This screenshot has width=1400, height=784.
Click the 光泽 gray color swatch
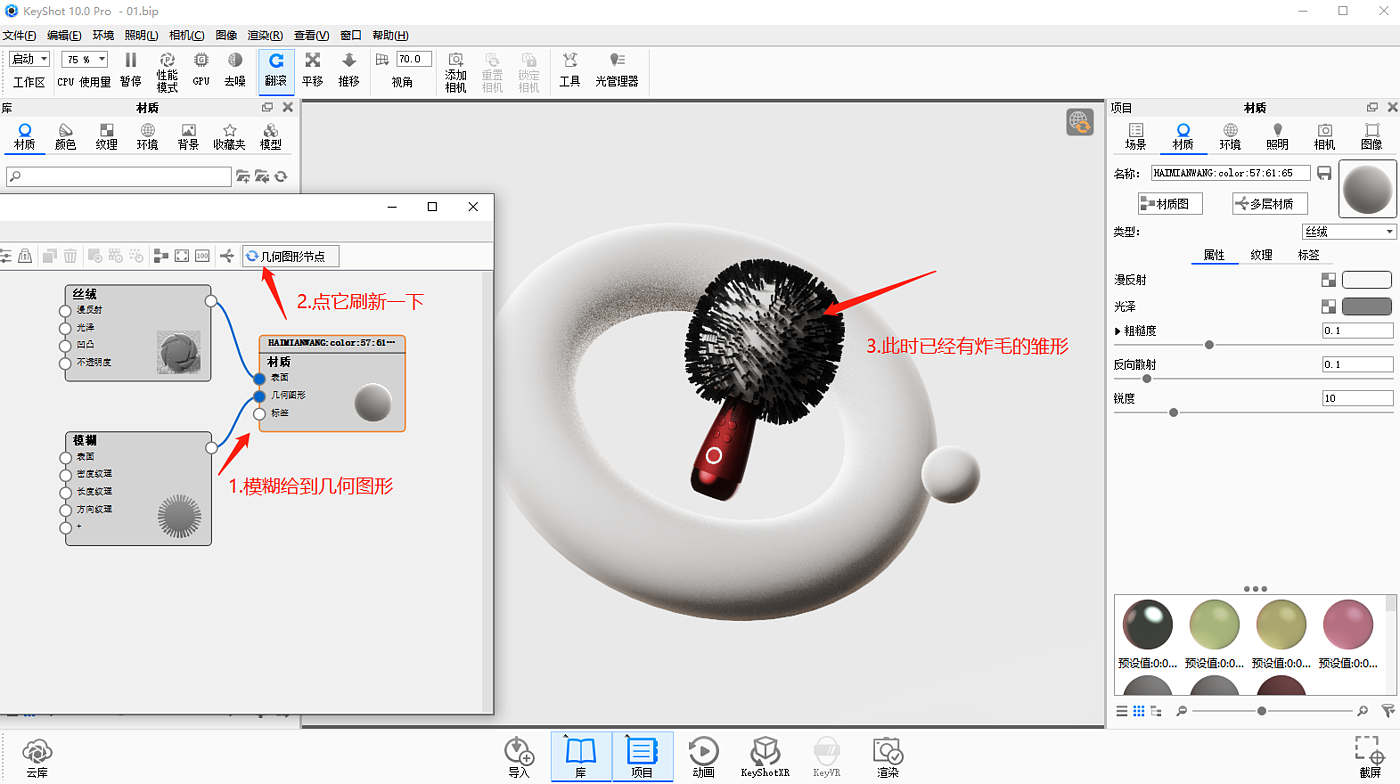(1366, 306)
